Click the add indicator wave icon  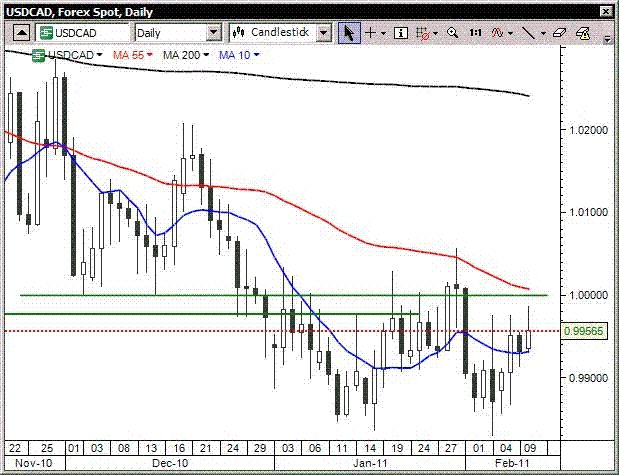click(500, 32)
